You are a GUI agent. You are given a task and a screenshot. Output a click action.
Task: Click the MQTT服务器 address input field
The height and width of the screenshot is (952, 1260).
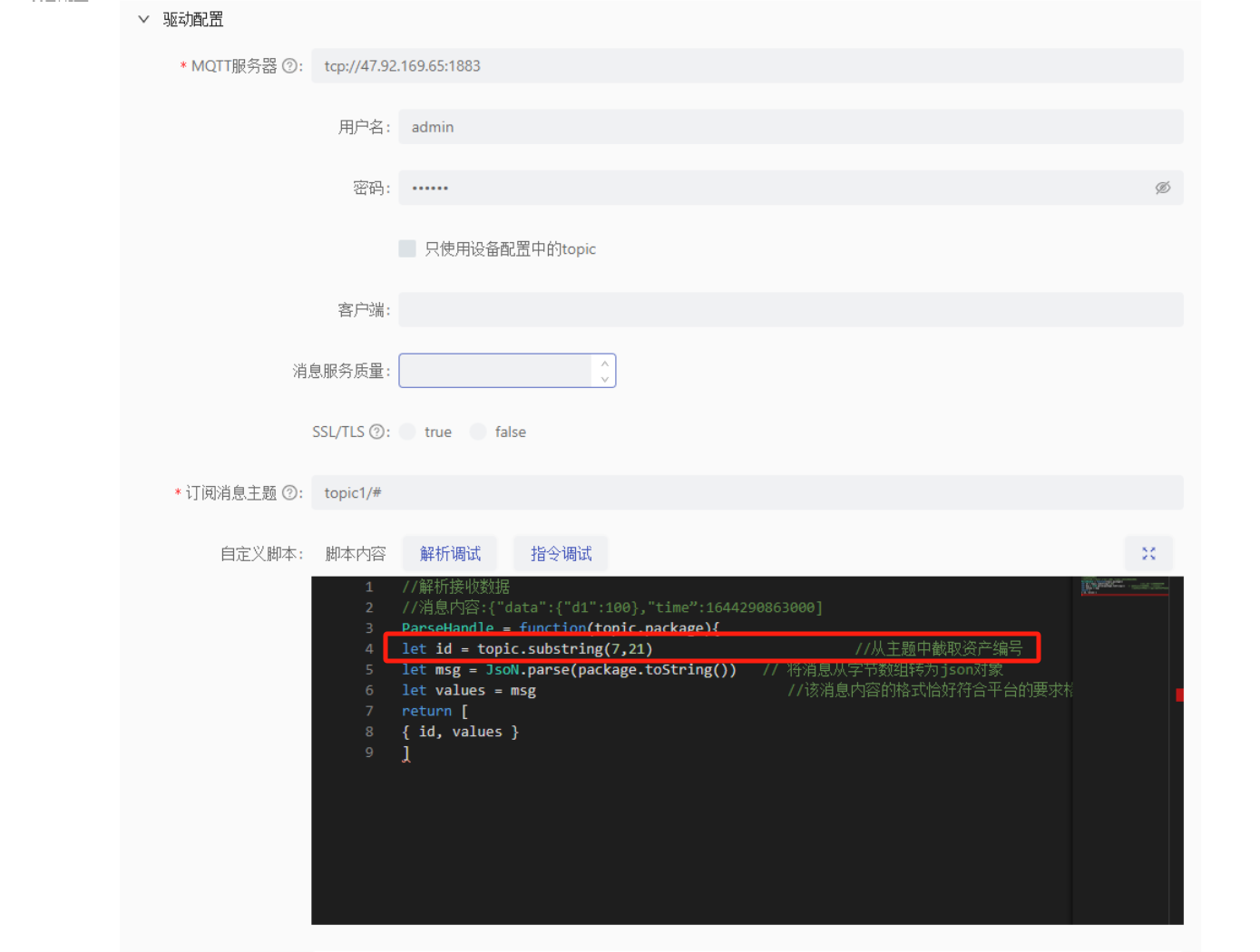pyautogui.click(x=747, y=66)
